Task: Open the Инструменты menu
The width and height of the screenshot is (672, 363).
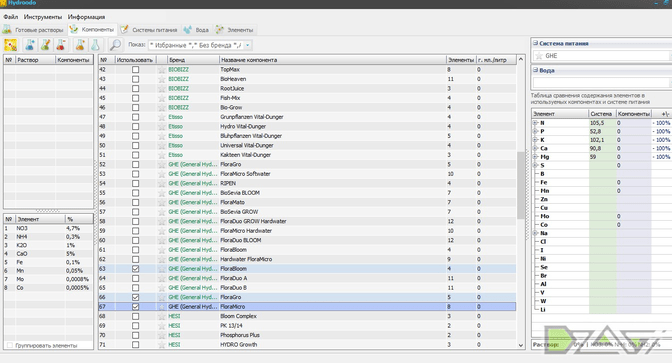Action: (43, 17)
